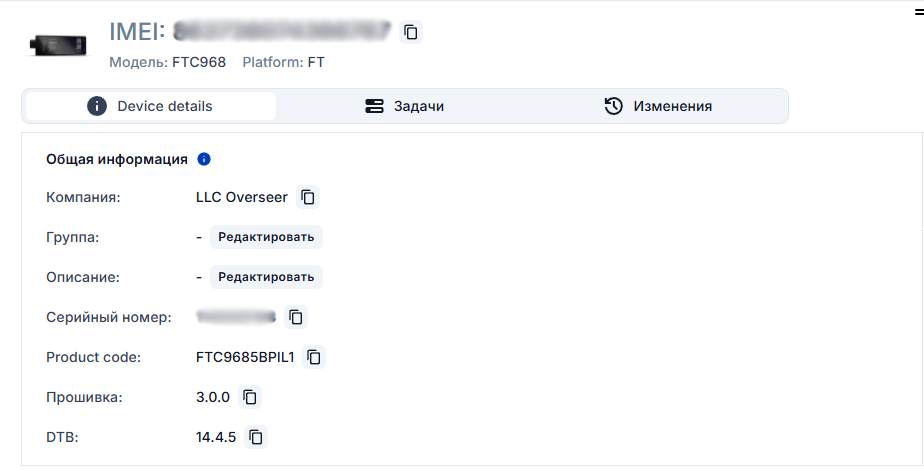The image size is (924, 471).
Task: Switch to the Device details tab
Action: point(150,106)
